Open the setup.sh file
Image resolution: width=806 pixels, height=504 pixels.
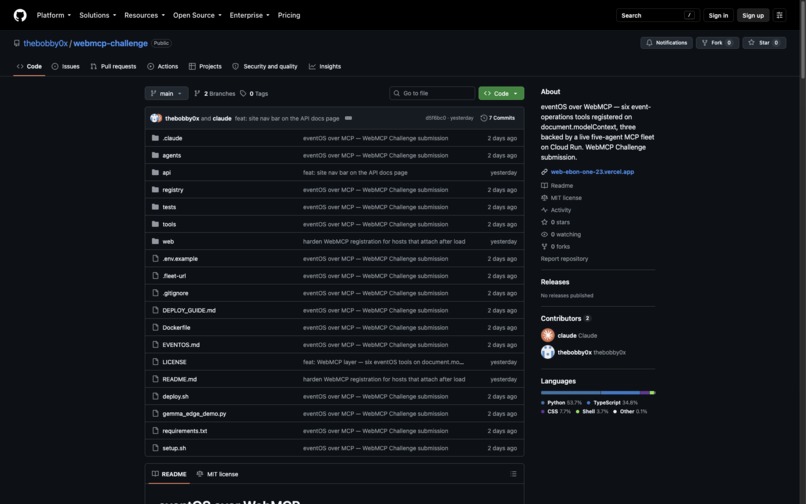[x=174, y=448]
